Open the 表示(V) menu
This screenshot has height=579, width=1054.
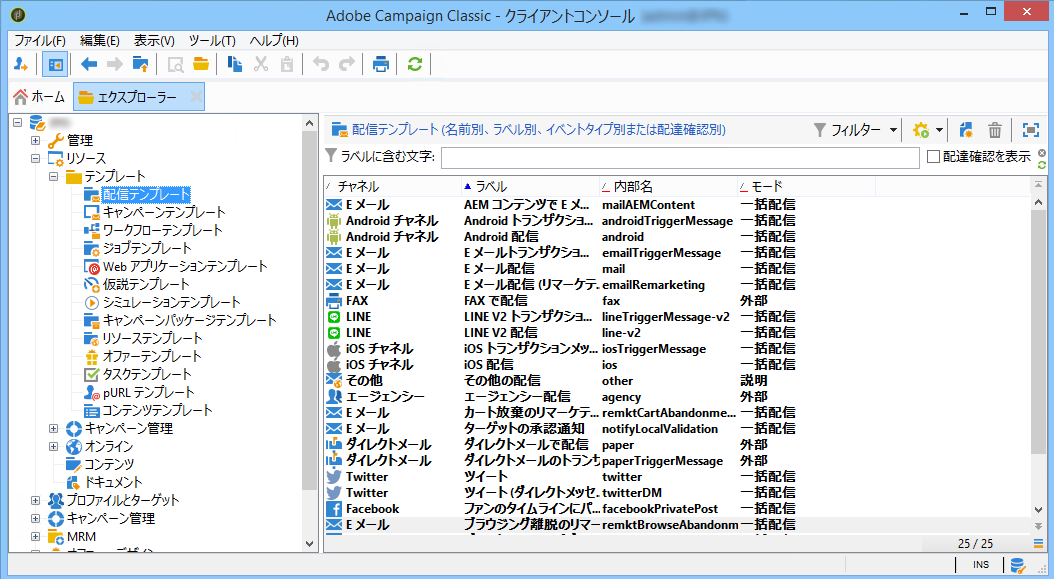[x=154, y=40]
